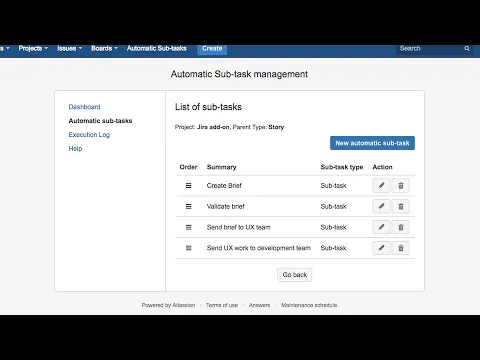The height and width of the screenshot is (360, 480).
Task: Click the Action column header
Action: click(382, 167)
